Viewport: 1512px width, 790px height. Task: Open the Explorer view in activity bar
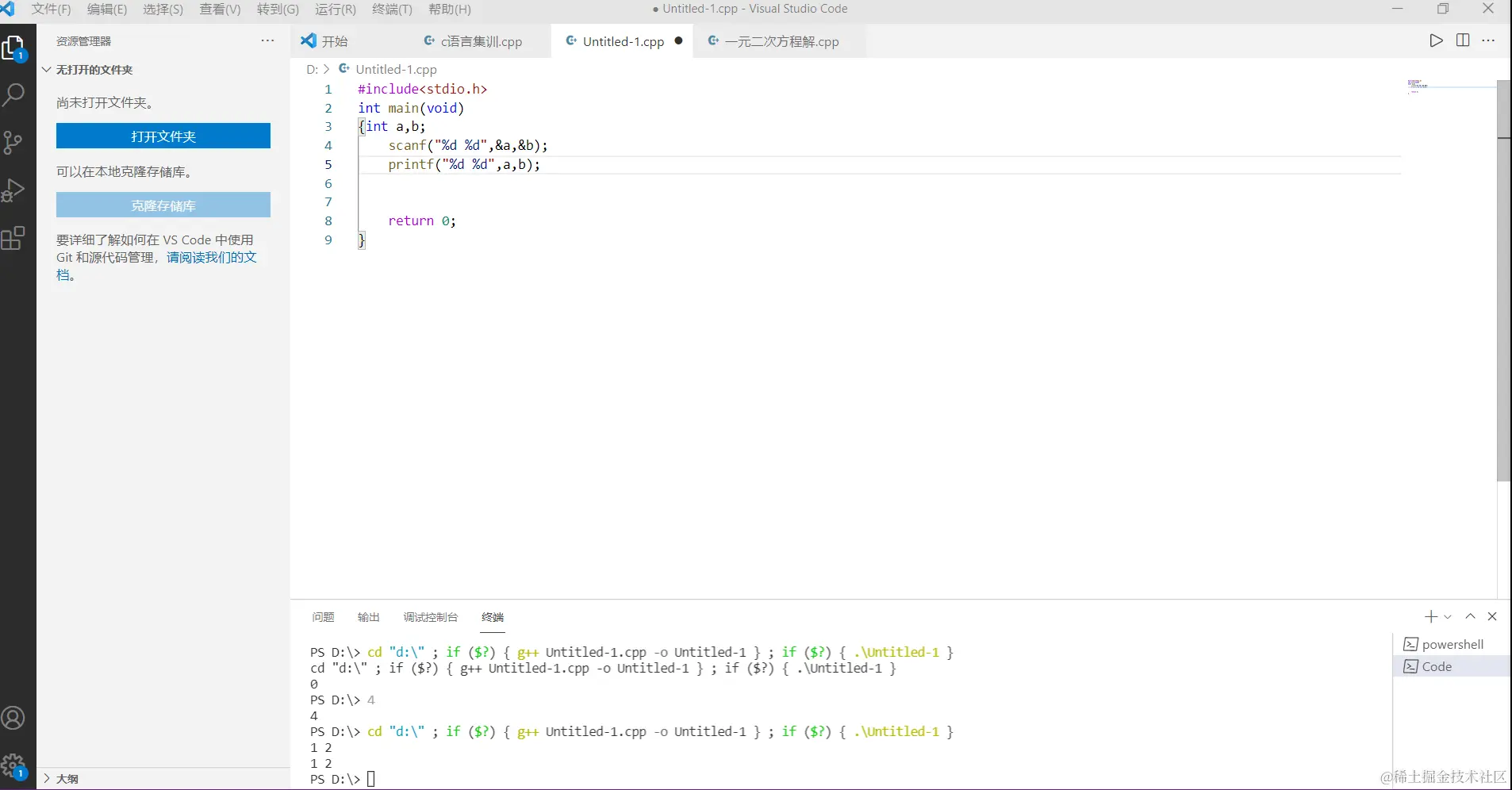(x=14, y=49)
